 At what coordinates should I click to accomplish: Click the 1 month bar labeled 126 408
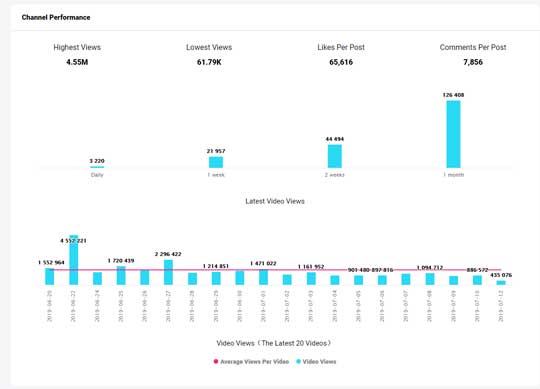click(x=453, y=134)
